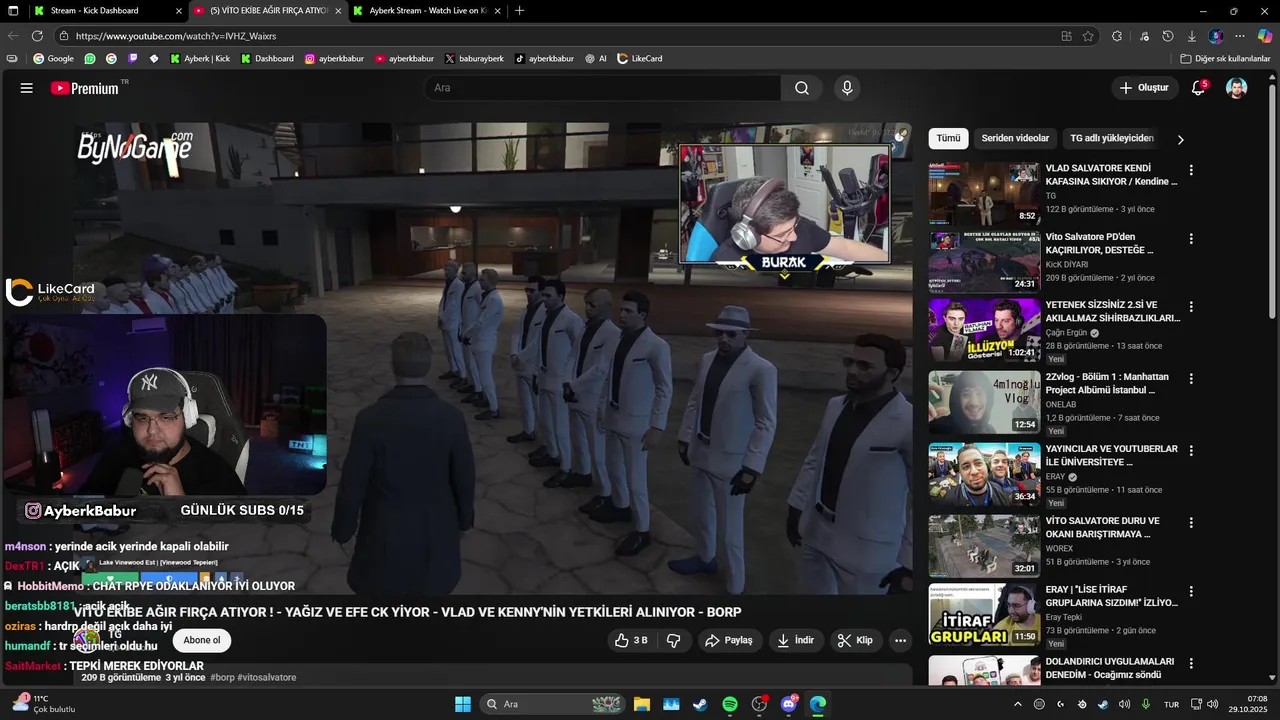Open TUR keyboard language indicator
Screen dimensions: 1280x720
[x=1171, y=704]
